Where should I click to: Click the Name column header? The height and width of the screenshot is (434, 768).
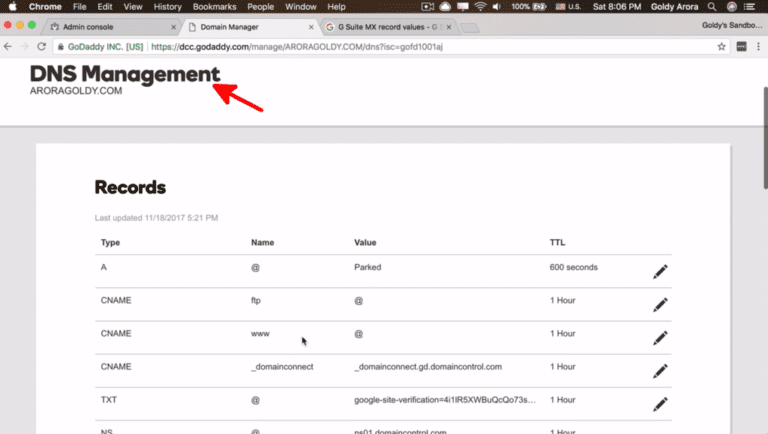[263, 242]
